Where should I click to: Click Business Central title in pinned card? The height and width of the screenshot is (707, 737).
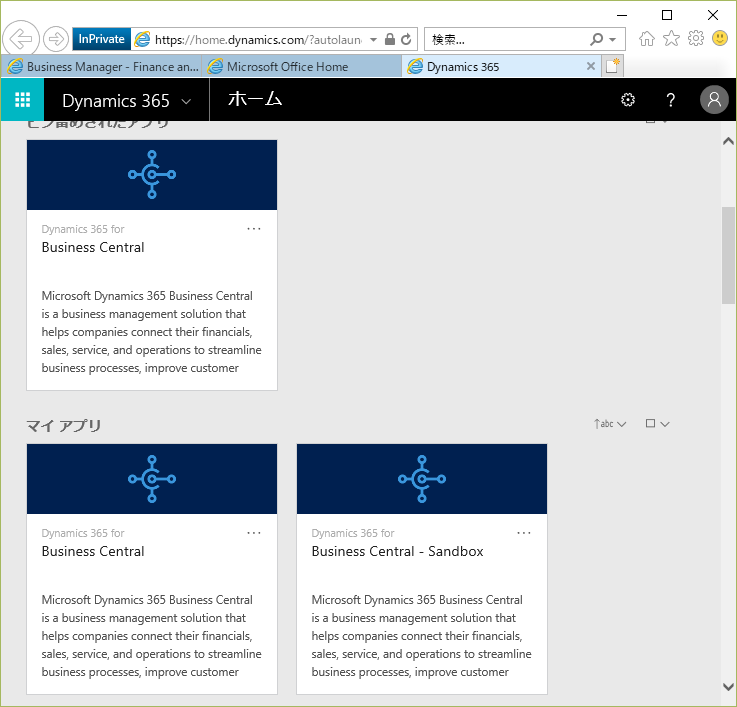point(93,247)
